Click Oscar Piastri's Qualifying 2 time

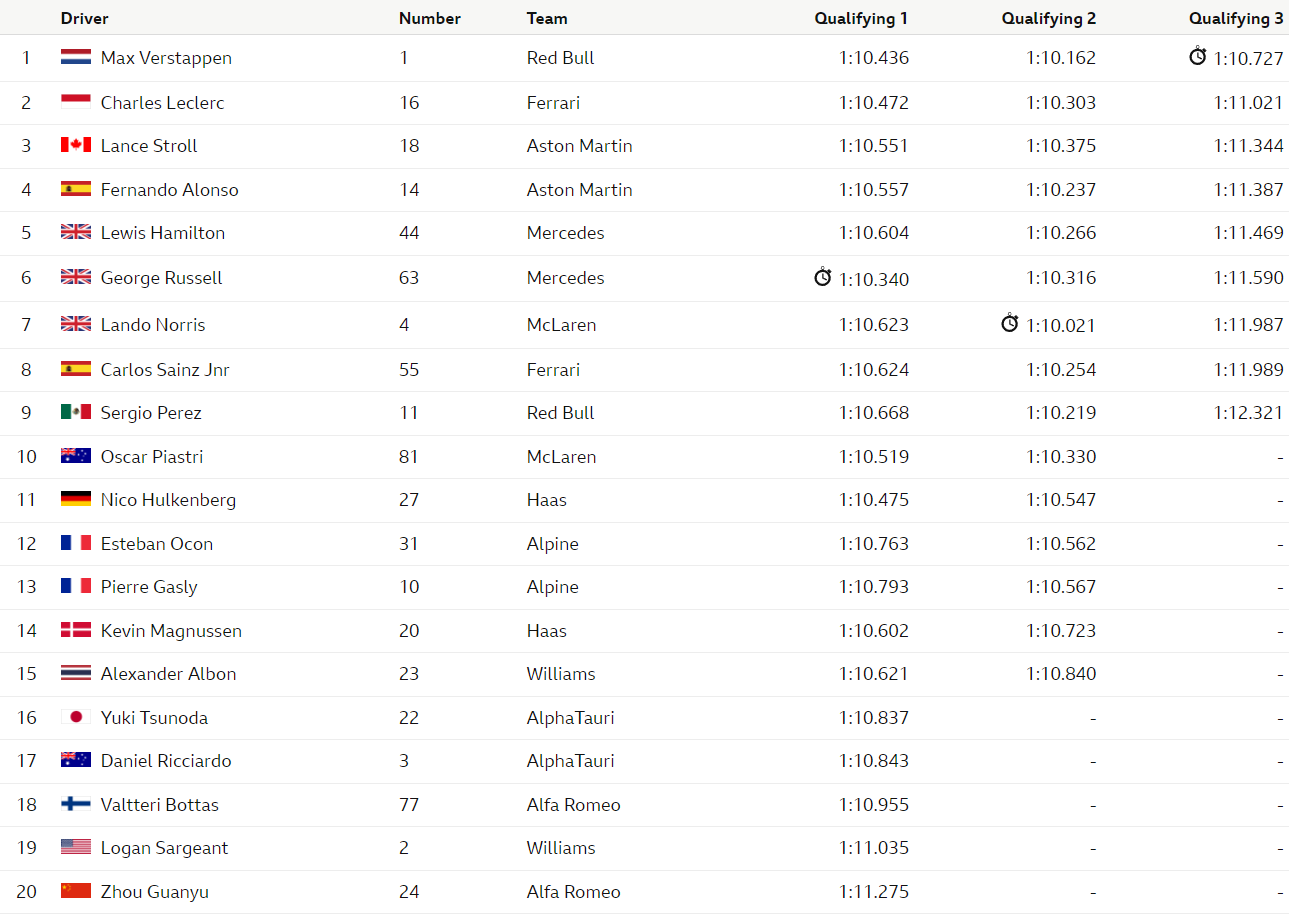pyautogui.click(x=1061, y=456)
